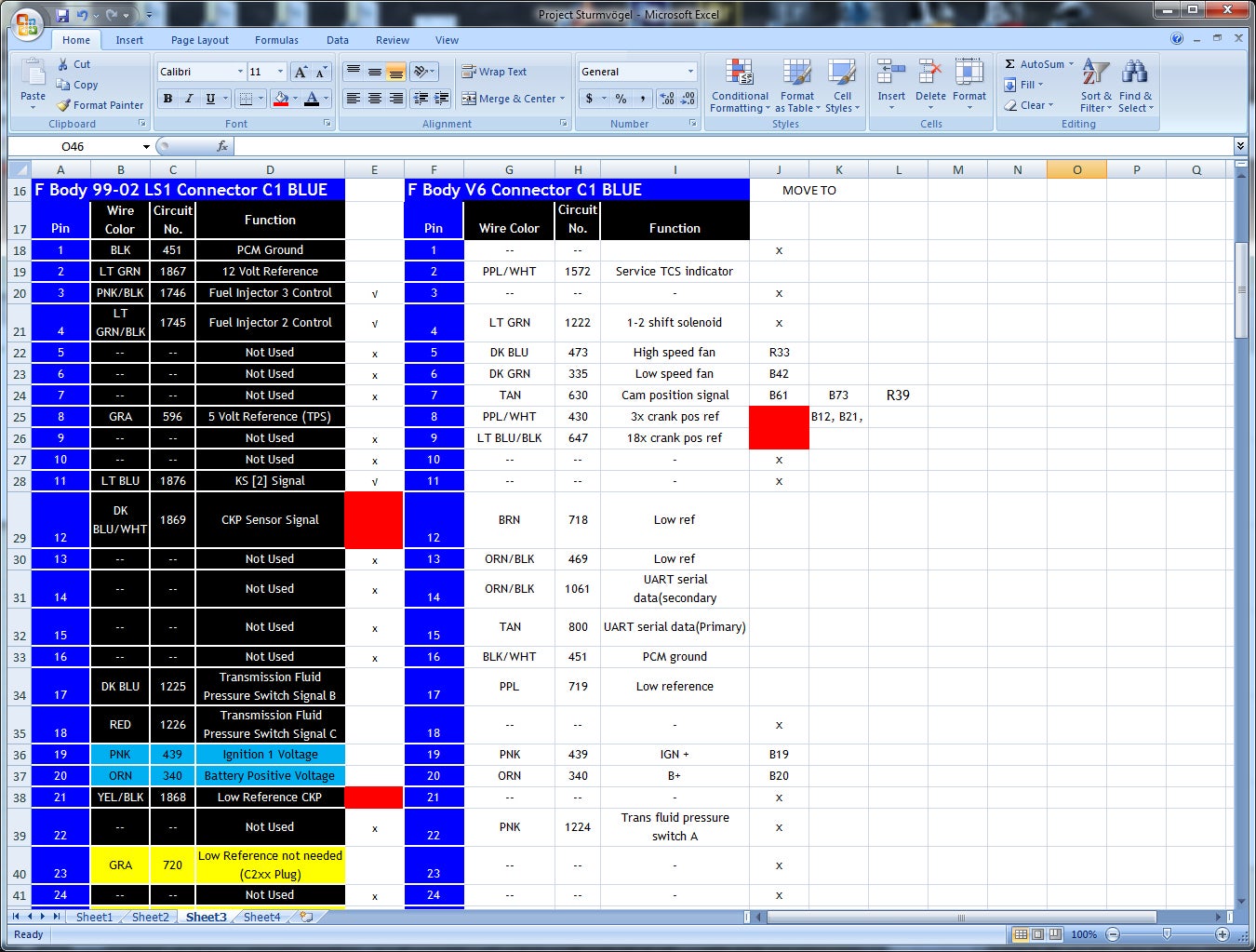Click the Delete cells icon
Viewport: 1256px width, 952px height.
pyautogui.click(x=930, y=73)
